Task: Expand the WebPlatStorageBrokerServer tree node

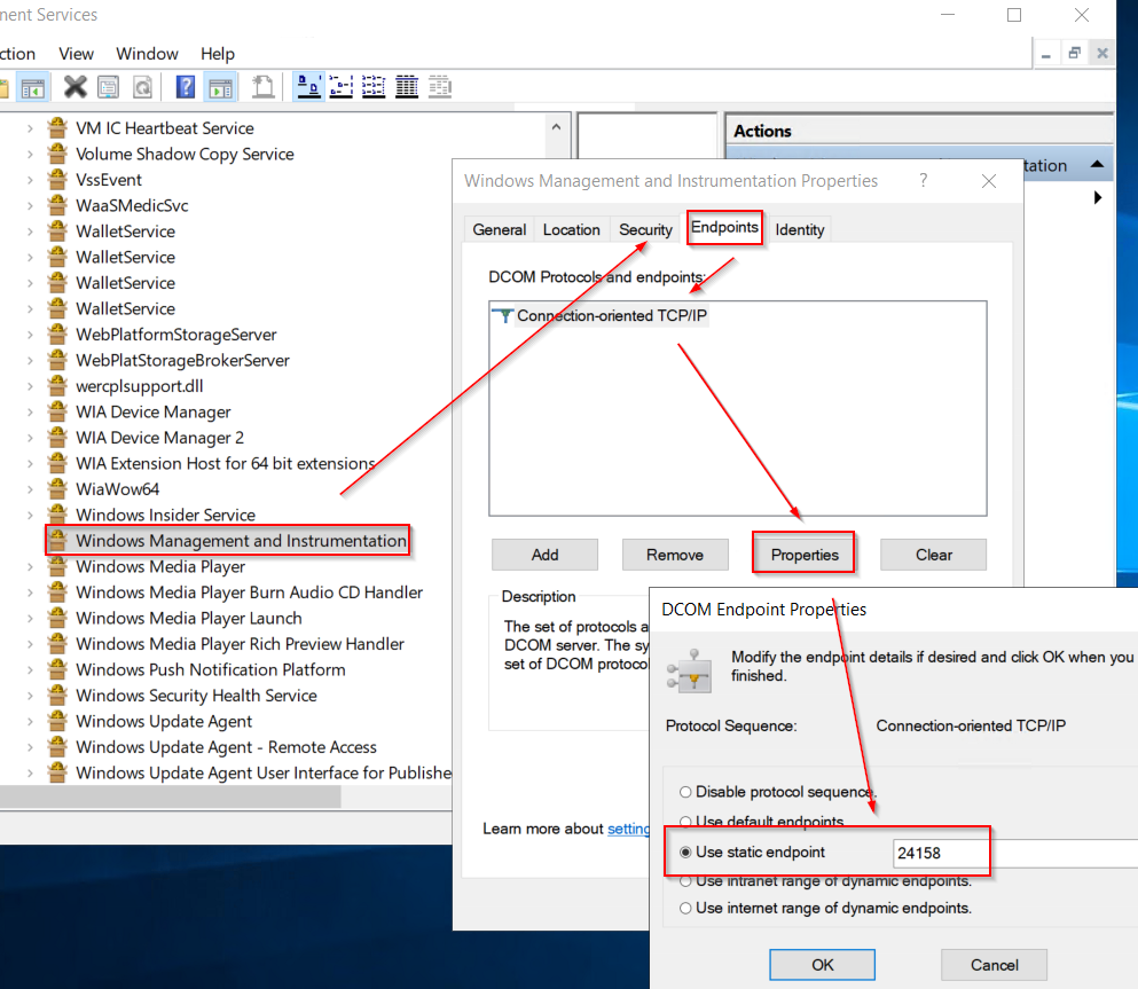Action: 30,360
